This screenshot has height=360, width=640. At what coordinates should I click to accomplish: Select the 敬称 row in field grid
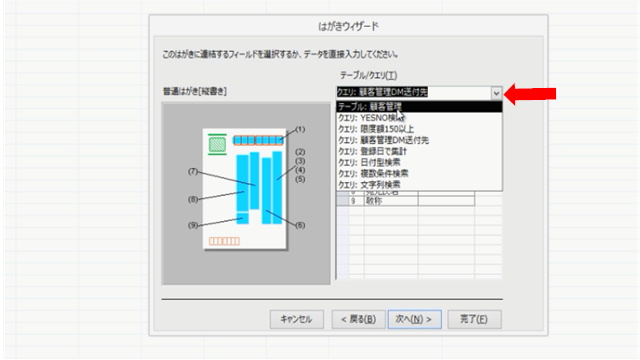coord(405,201)
